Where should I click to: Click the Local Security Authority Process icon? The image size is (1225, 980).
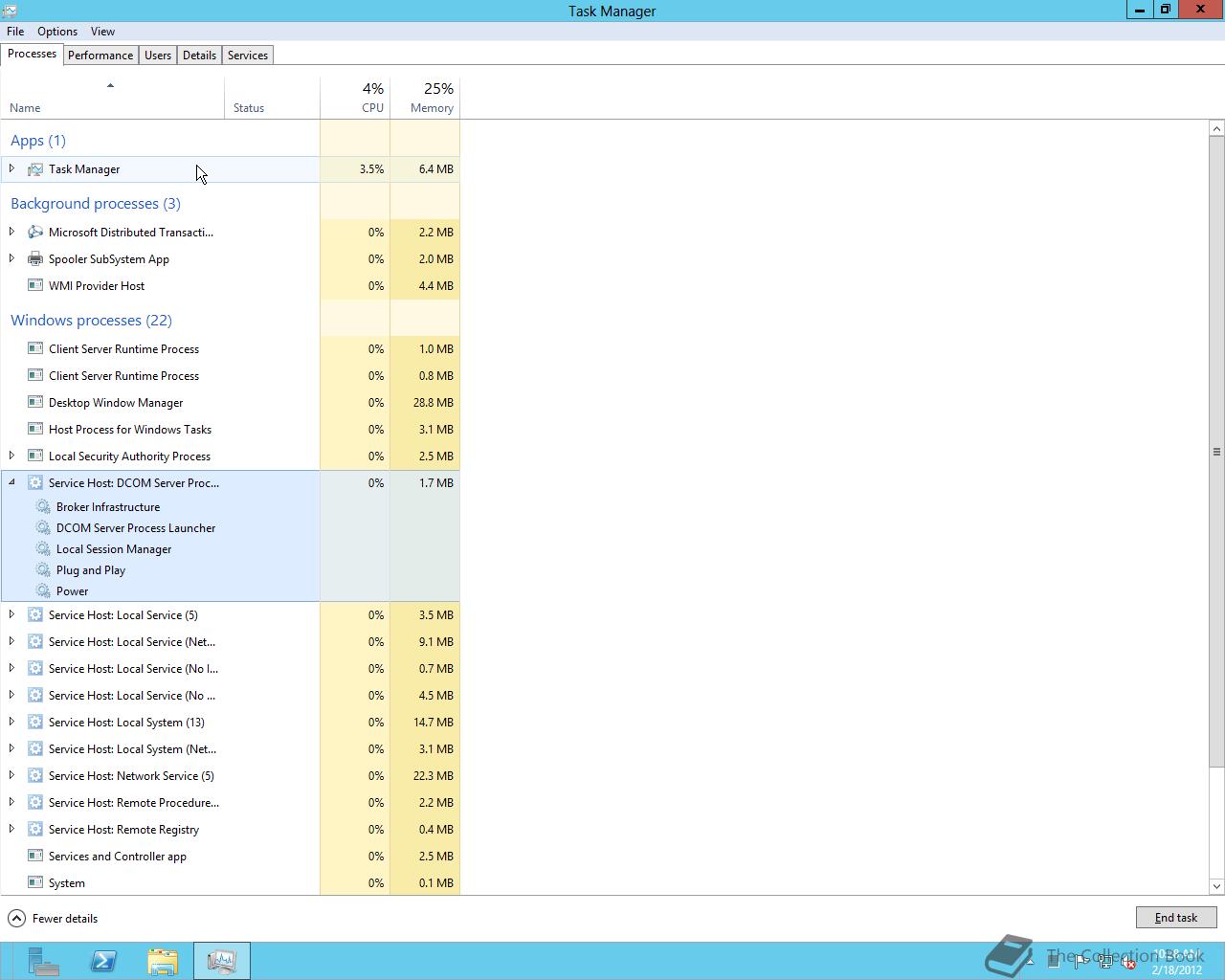point(35,457)
